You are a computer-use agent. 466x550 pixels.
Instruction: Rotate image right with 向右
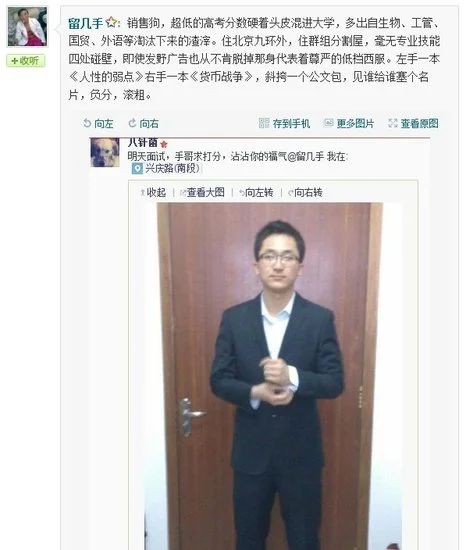144,123
